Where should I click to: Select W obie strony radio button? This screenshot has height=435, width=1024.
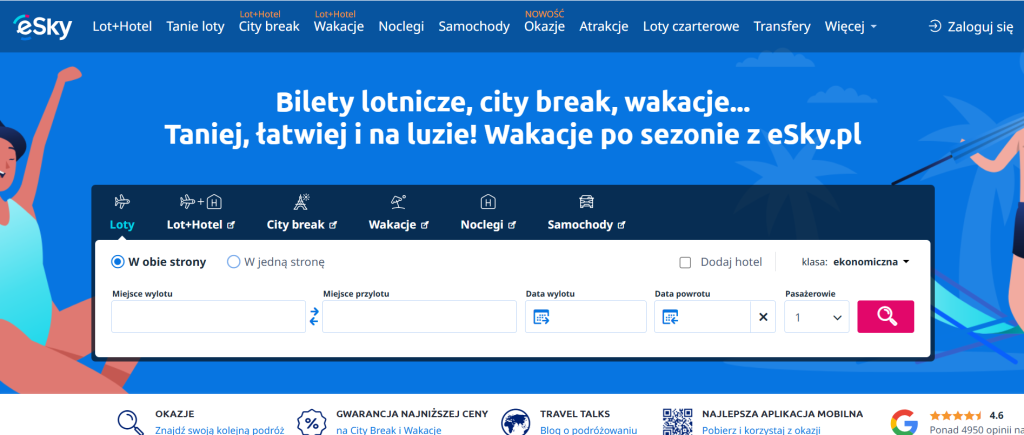(x=118, y=262)
